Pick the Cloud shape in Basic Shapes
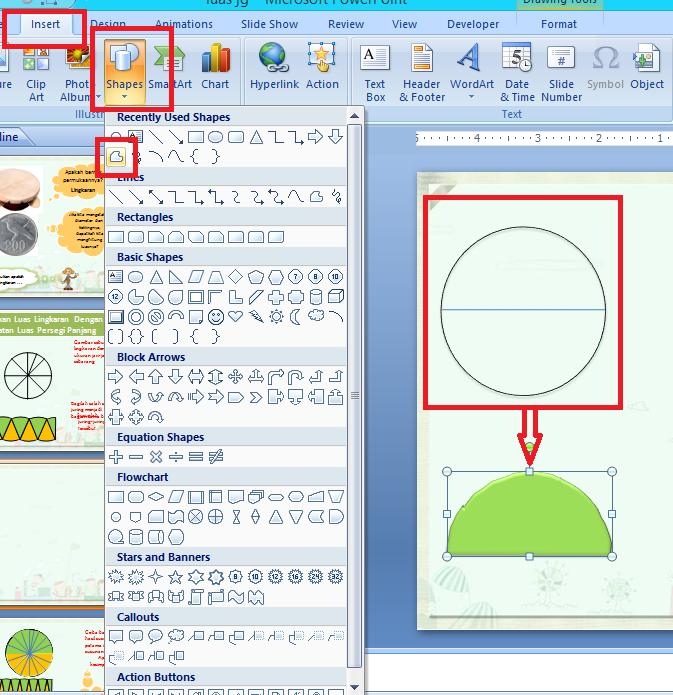 point(316,316)
